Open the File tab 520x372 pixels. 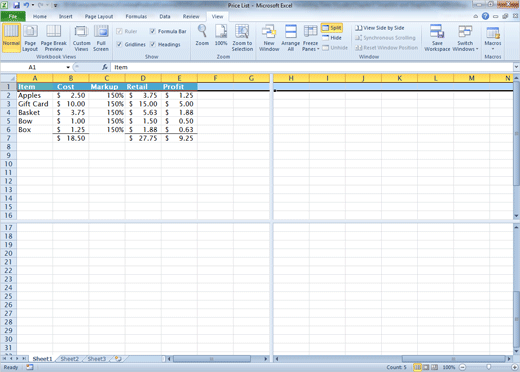[x=13, y=16]
